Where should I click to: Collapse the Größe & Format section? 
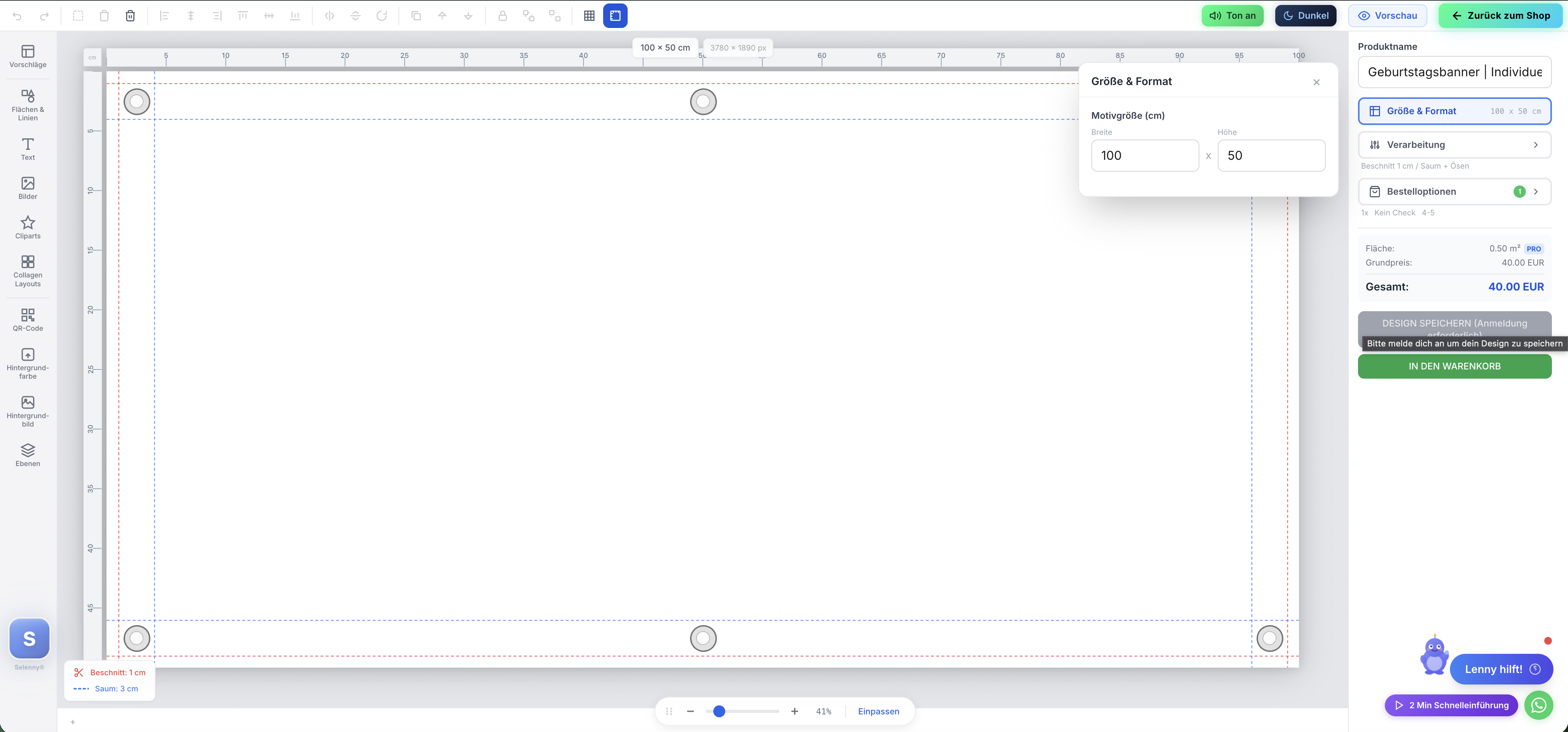tap(1453, 112)
